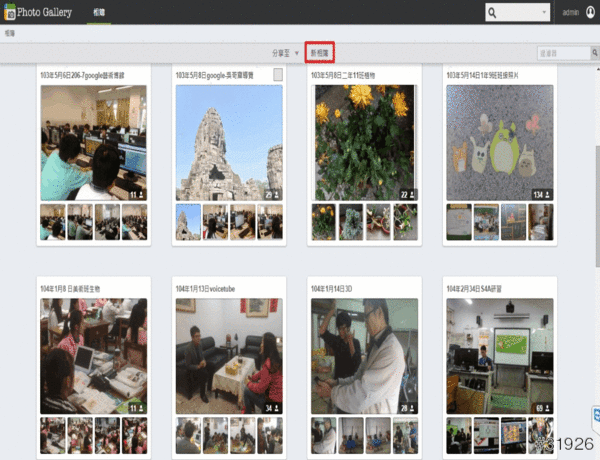Click the magnifier icon in top search box
Viewport: 600px width, 460px height.
492,13
